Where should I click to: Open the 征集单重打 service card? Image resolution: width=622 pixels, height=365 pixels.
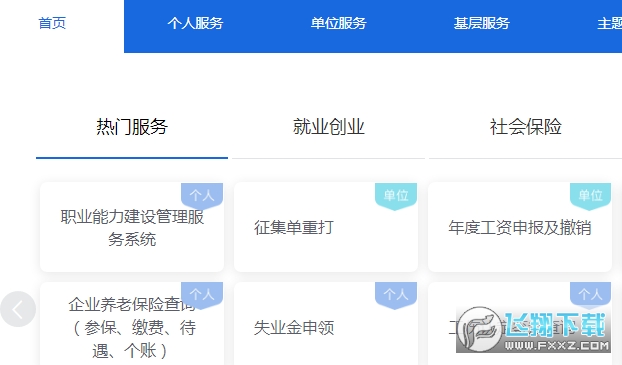[x=326, y=227]
